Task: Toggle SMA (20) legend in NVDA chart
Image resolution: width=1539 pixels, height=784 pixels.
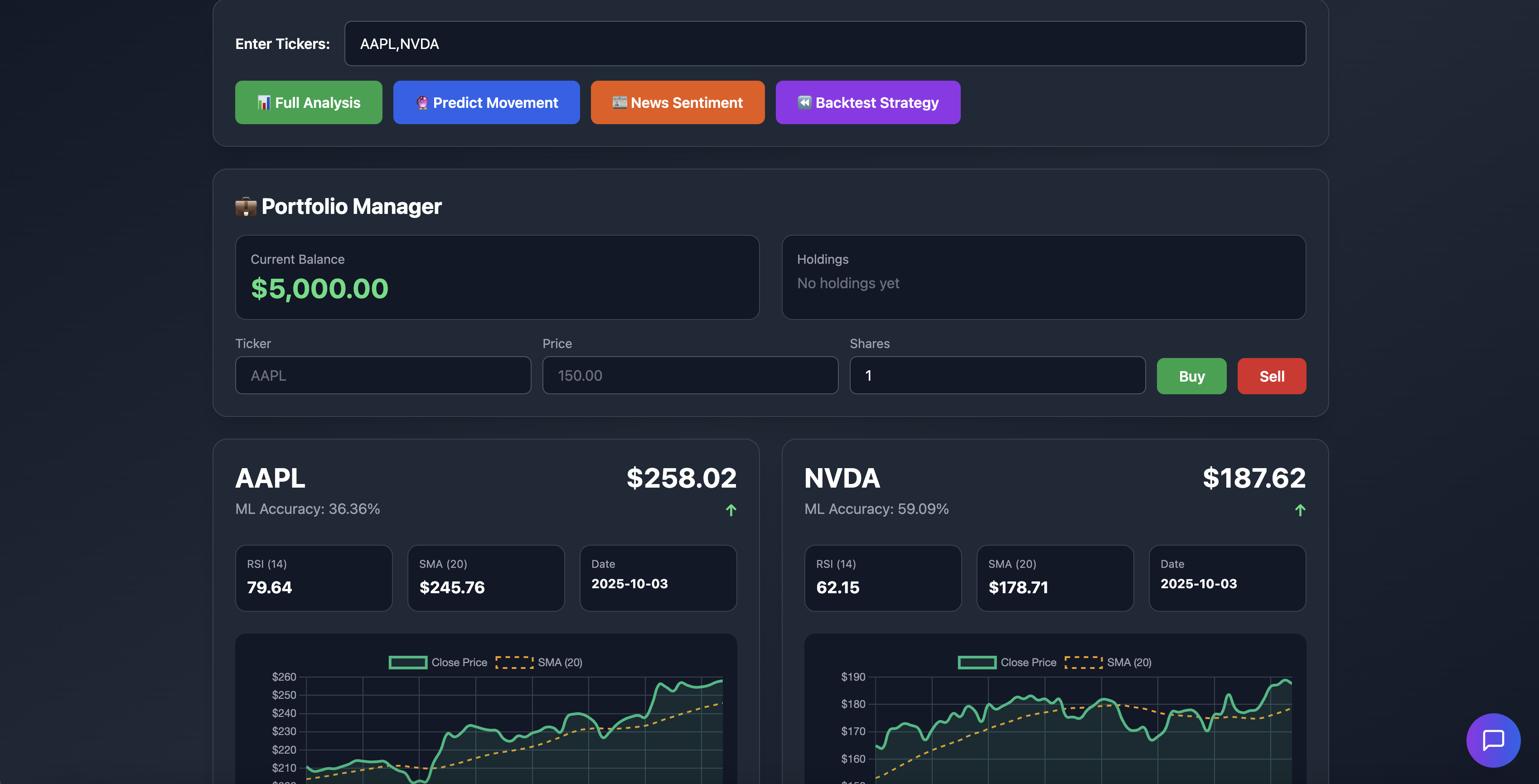Action: tap(1109, 662)
